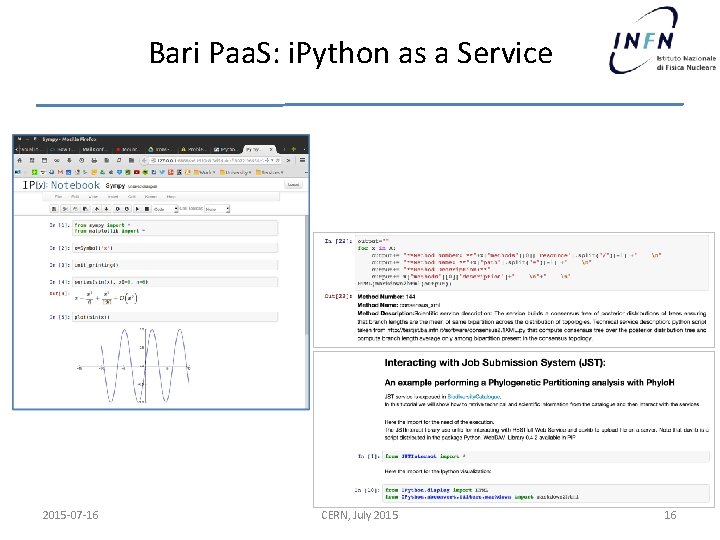Open the notebook Edit menu

(x=75, y=197)
